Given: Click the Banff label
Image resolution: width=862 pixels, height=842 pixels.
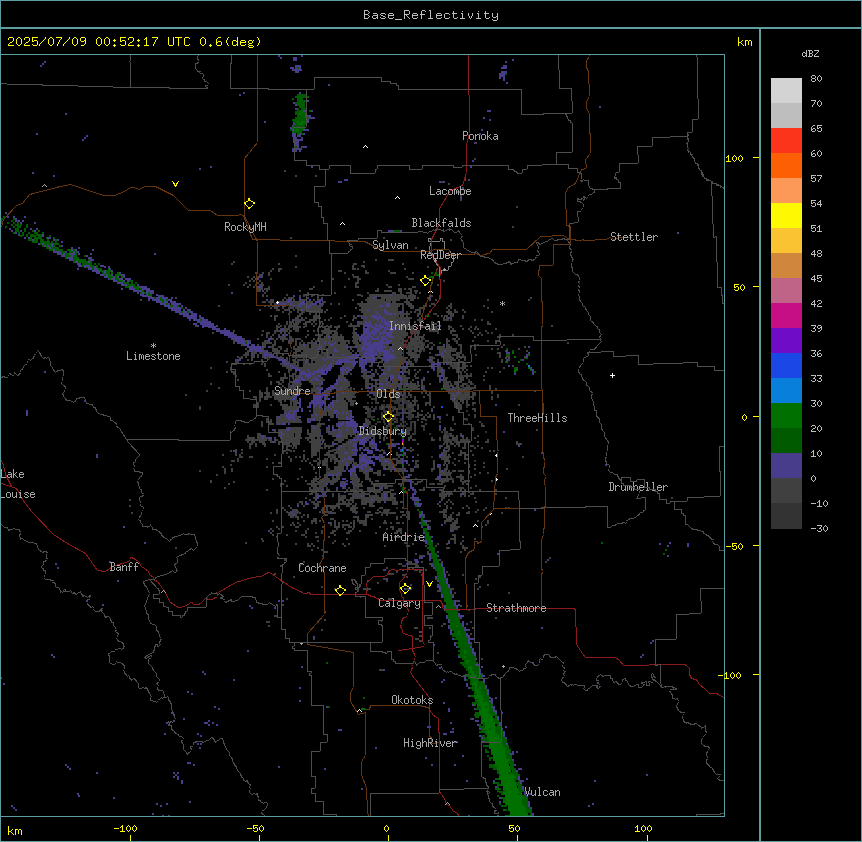Looking at the screenshot, I should [x=124, y=567].
